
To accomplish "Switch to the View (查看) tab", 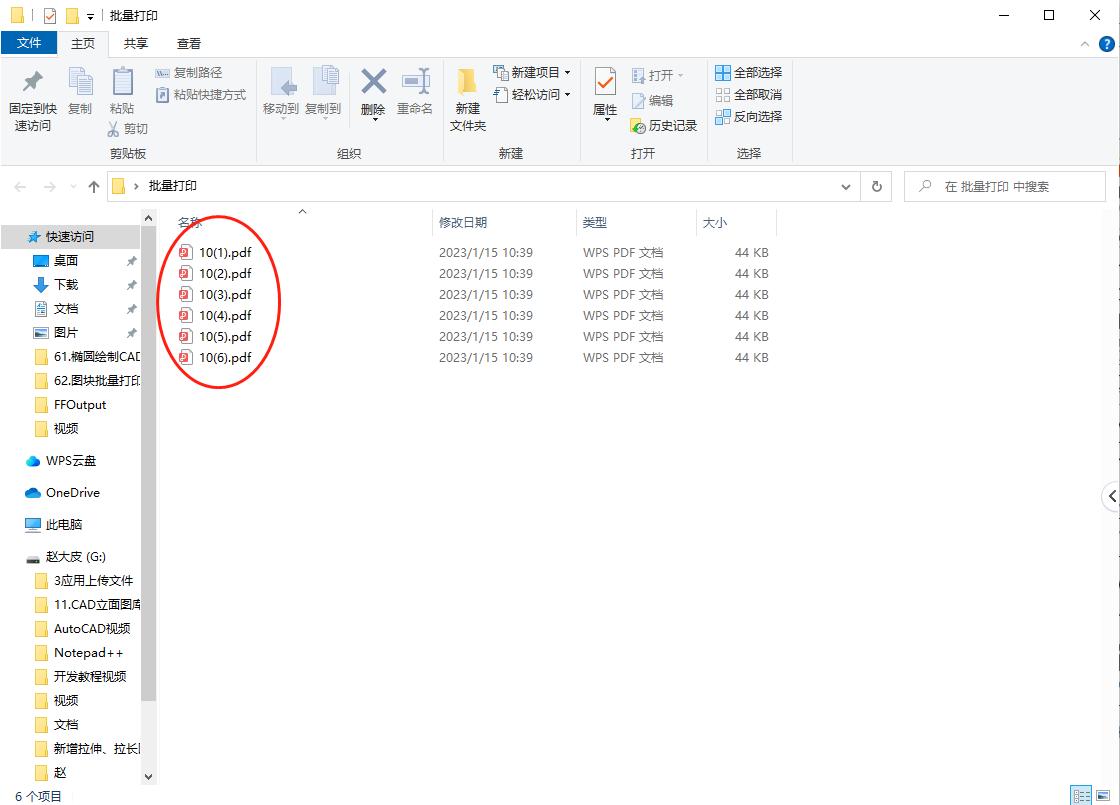I will tap(189, 44).
